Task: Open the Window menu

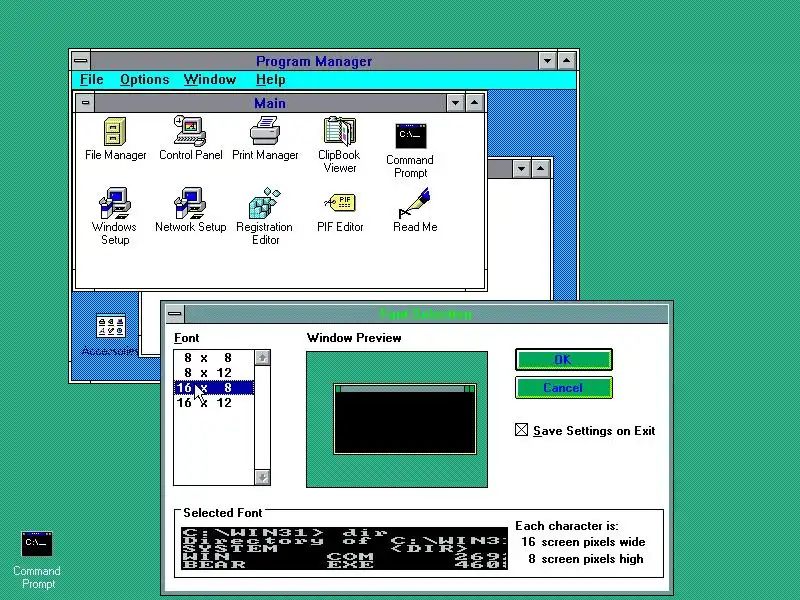Action: 210,80
